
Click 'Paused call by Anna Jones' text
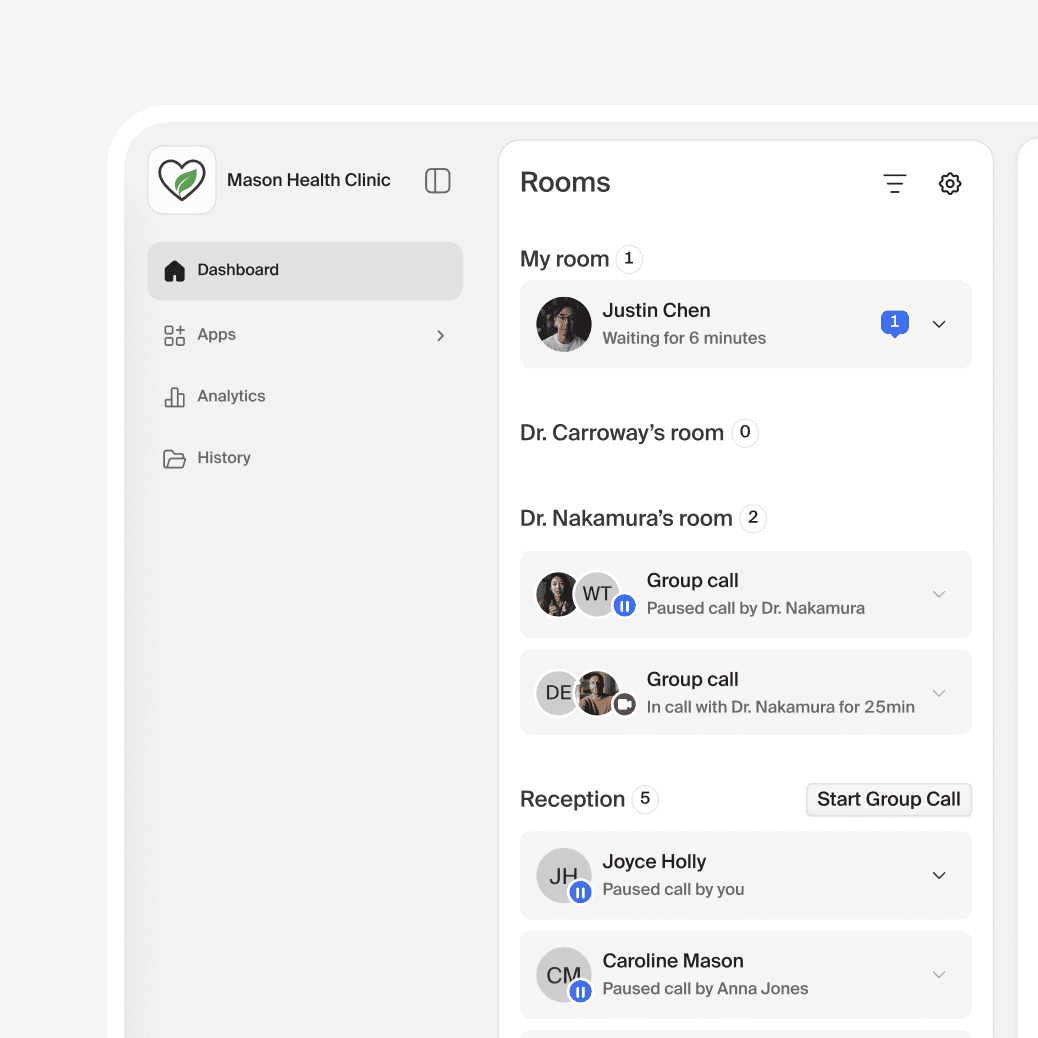[705, 989]
